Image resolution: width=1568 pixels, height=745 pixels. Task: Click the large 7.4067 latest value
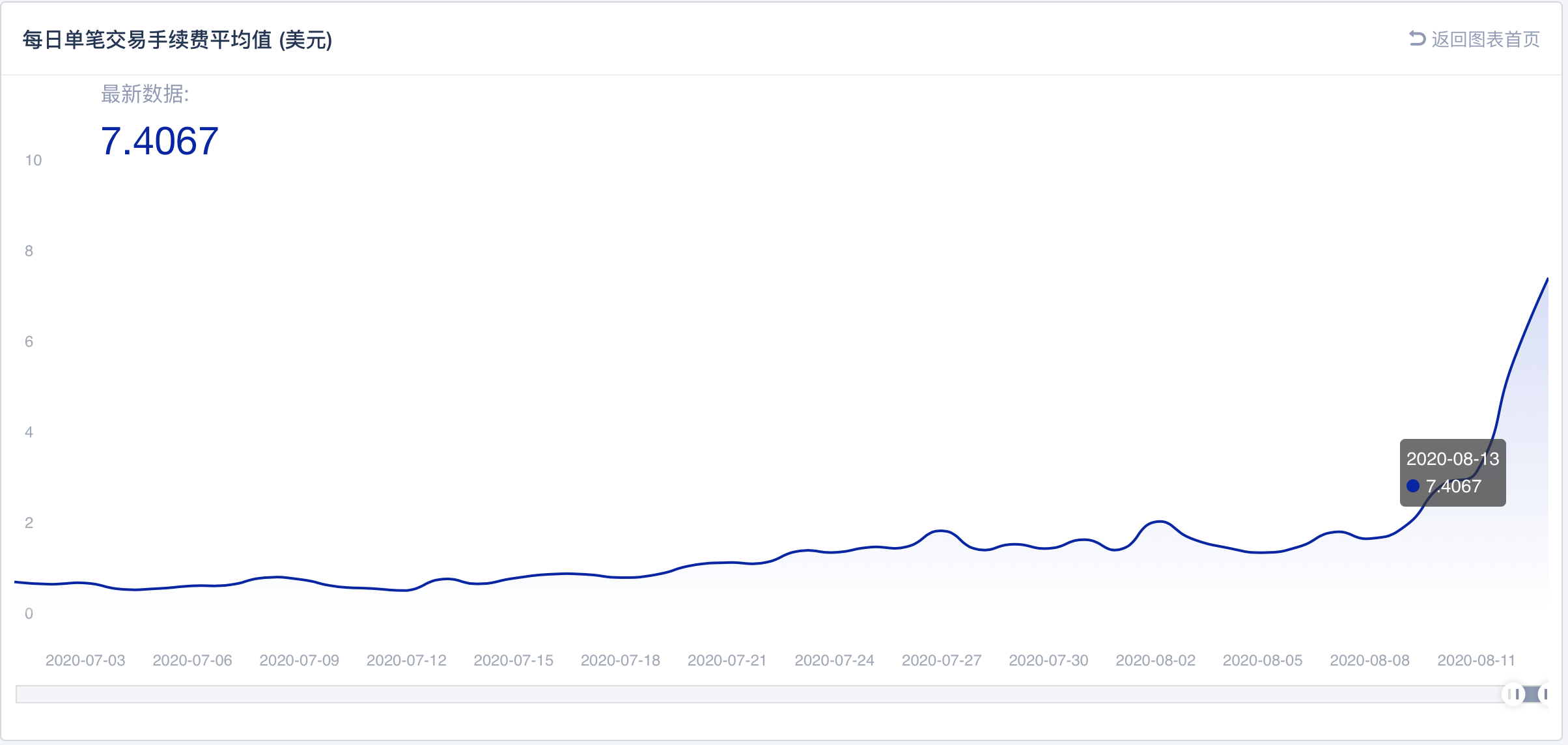(x=160, y=141)
